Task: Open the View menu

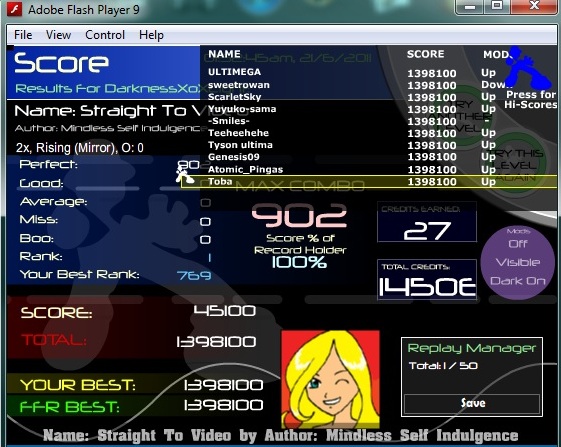Action: 58,35
